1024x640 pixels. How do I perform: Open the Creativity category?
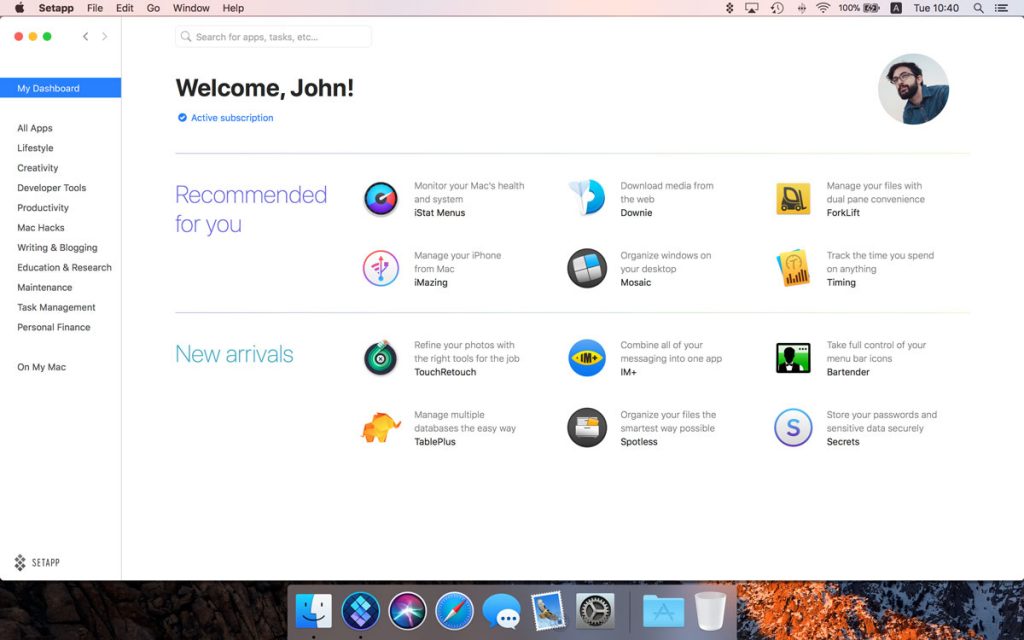38,168
